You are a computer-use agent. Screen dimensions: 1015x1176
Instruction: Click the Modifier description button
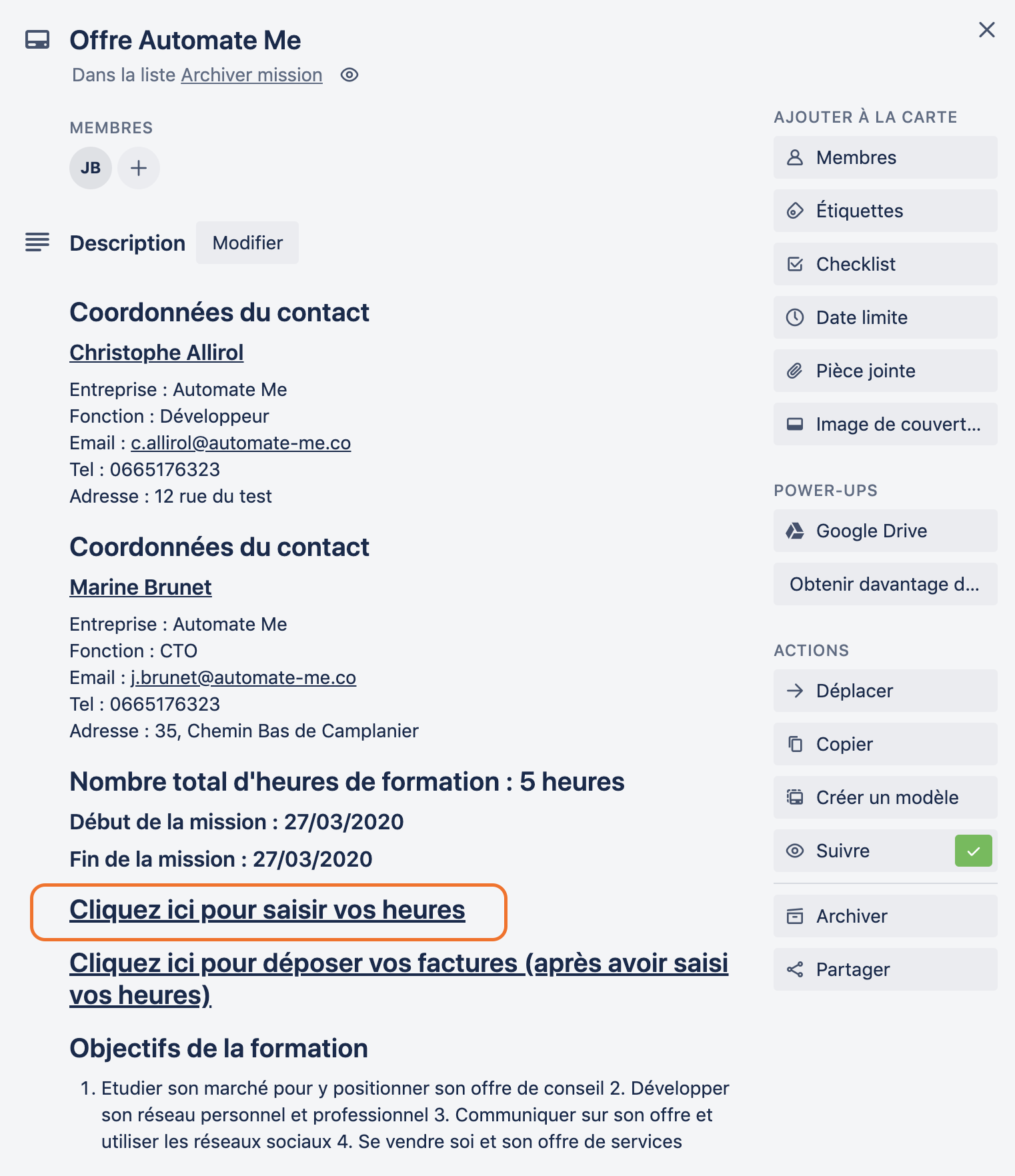[247, 243]
